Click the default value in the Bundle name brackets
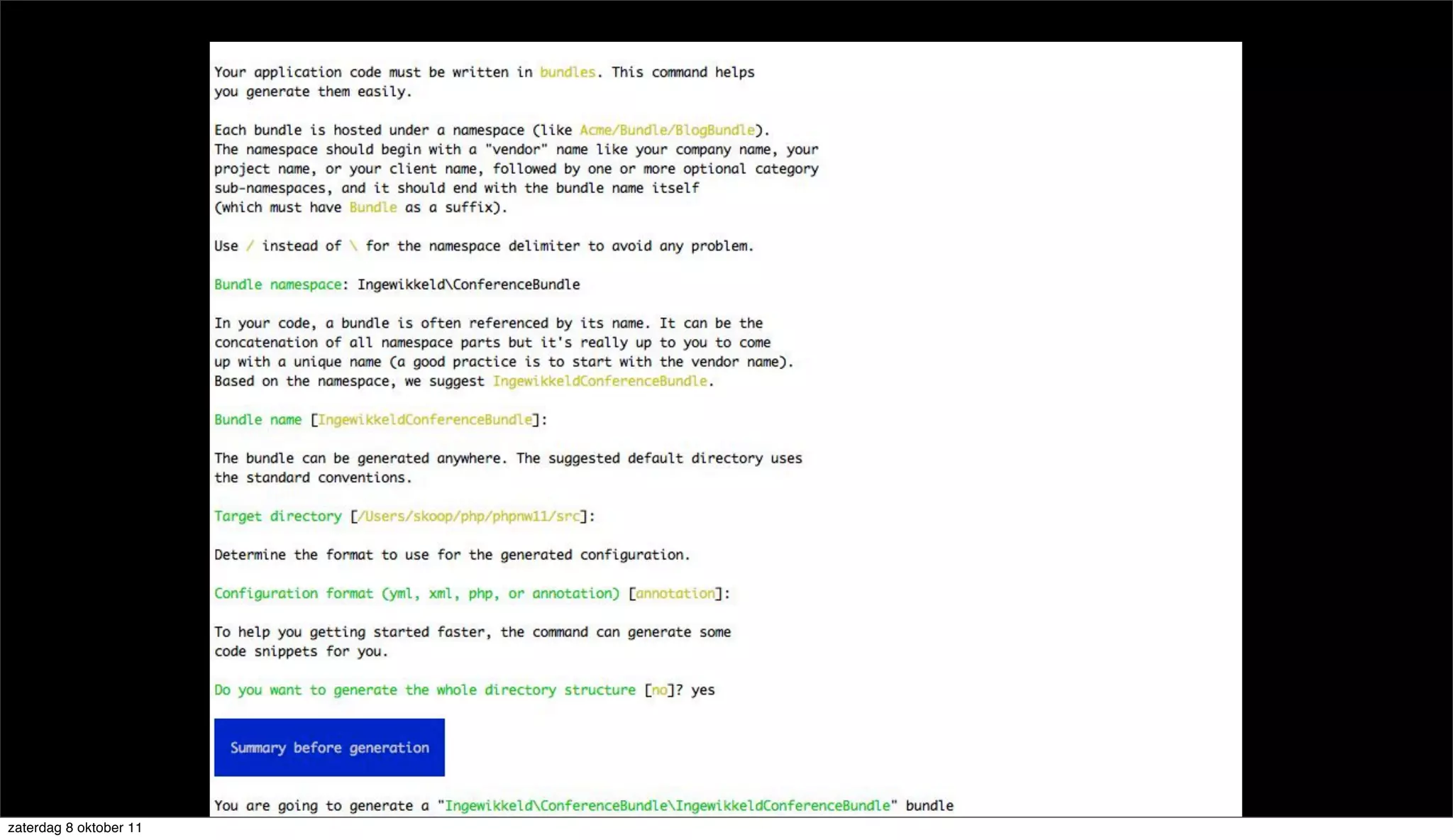The width and height of the screenshot is (1453, 840). click(425, 420)
